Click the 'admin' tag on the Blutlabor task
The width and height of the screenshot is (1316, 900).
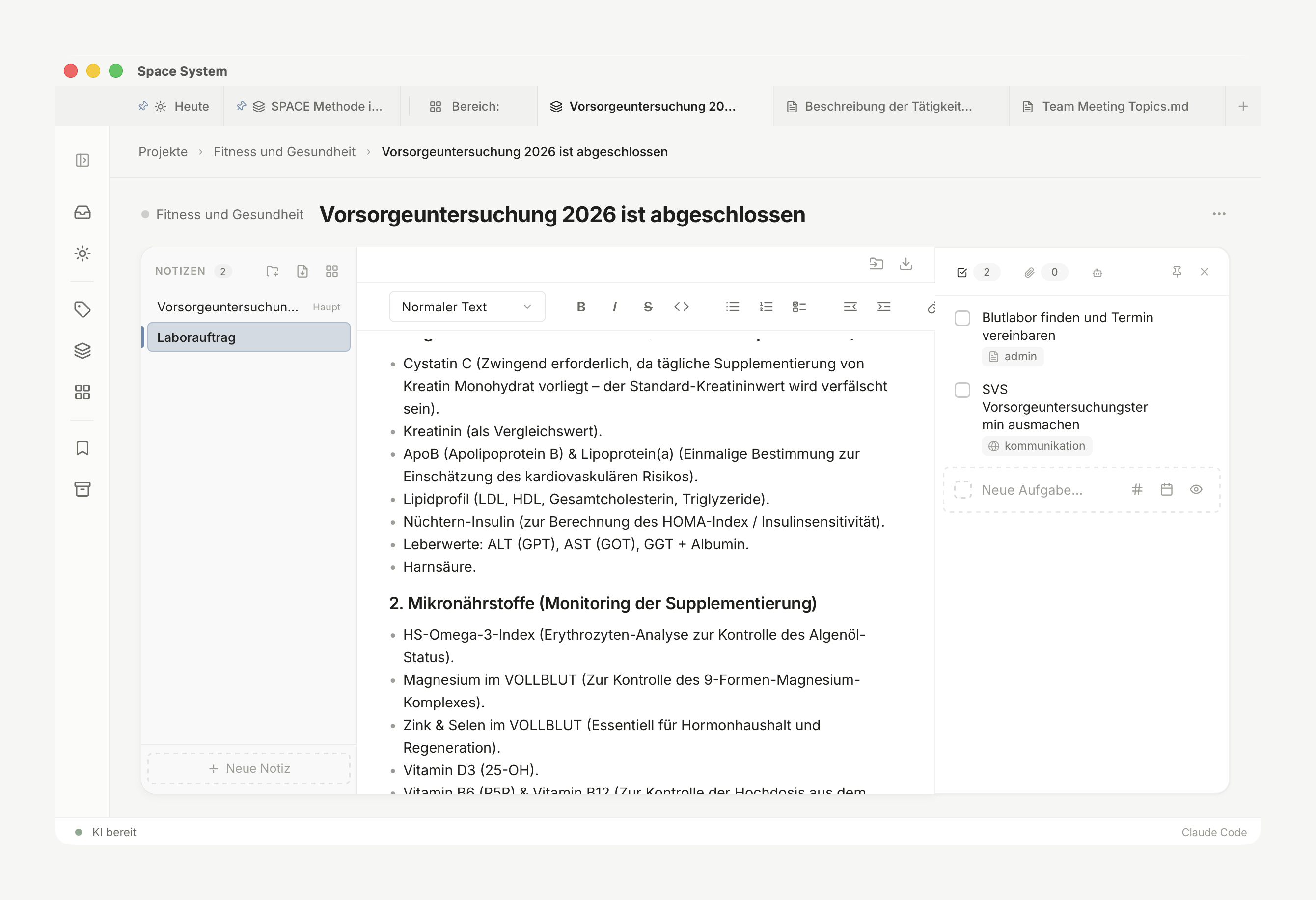click(x=1013, y=356)
